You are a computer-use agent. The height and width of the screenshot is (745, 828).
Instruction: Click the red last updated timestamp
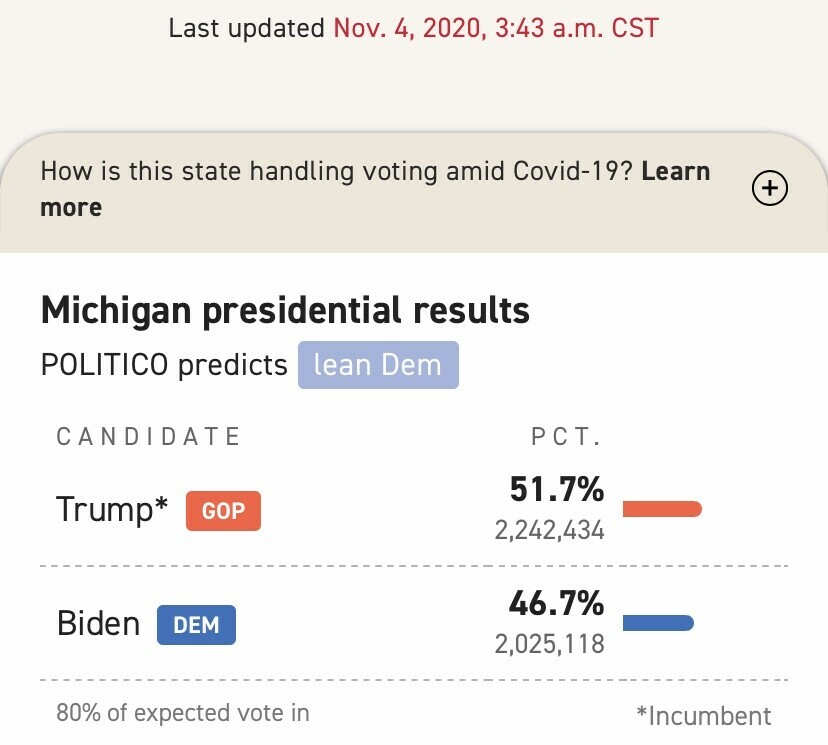click(x=496, y=27)
